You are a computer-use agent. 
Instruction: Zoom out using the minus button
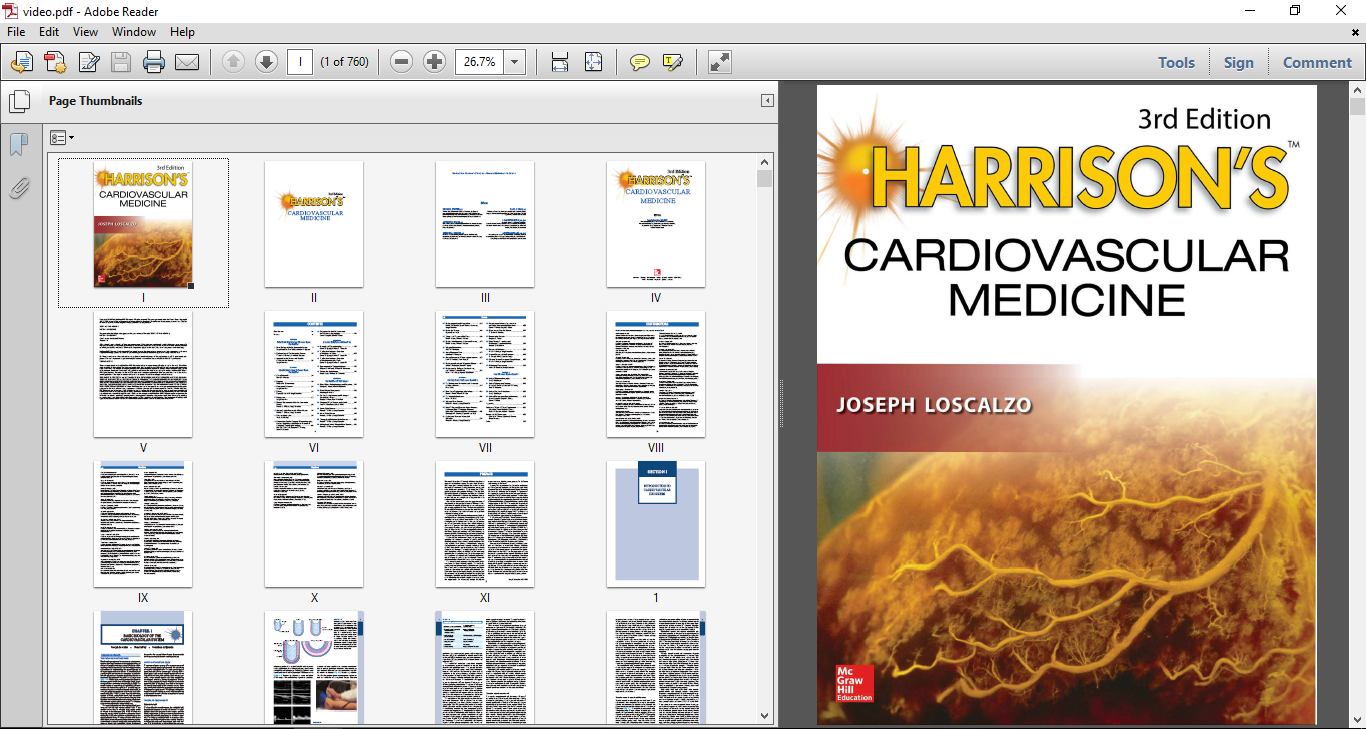pos(402,62)
